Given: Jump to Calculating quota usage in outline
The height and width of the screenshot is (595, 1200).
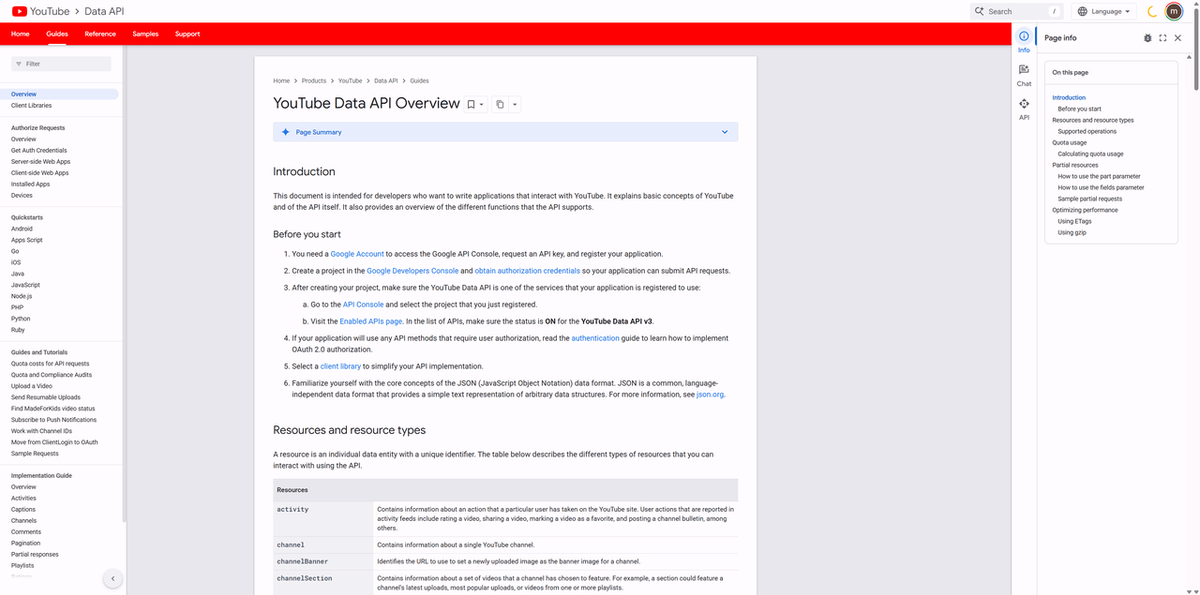Looking at the screenshot, I should pos(1090,154).
